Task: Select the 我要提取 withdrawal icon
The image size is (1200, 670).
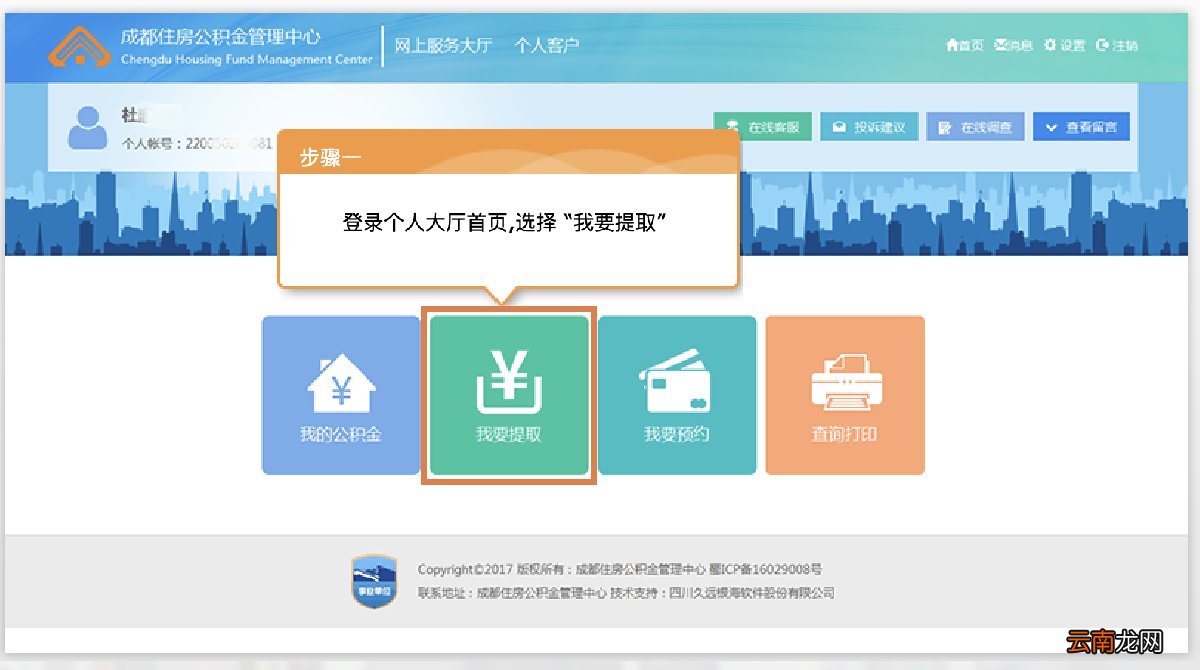Action: pyautogui.click(x=509, y=380)
